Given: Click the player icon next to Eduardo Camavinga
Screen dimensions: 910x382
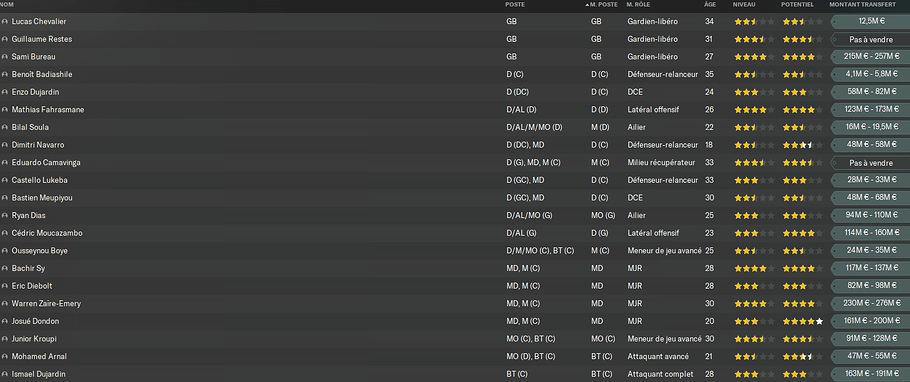Looking at the screenshot, I should pos(5,163).
